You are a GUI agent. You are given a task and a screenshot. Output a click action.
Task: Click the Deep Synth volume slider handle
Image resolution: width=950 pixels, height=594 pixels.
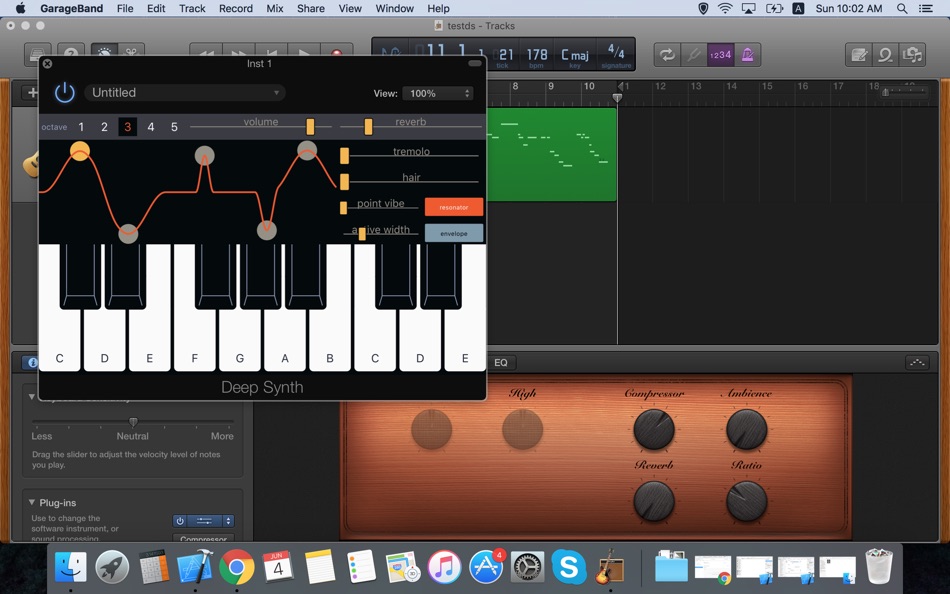coord(310,126)
